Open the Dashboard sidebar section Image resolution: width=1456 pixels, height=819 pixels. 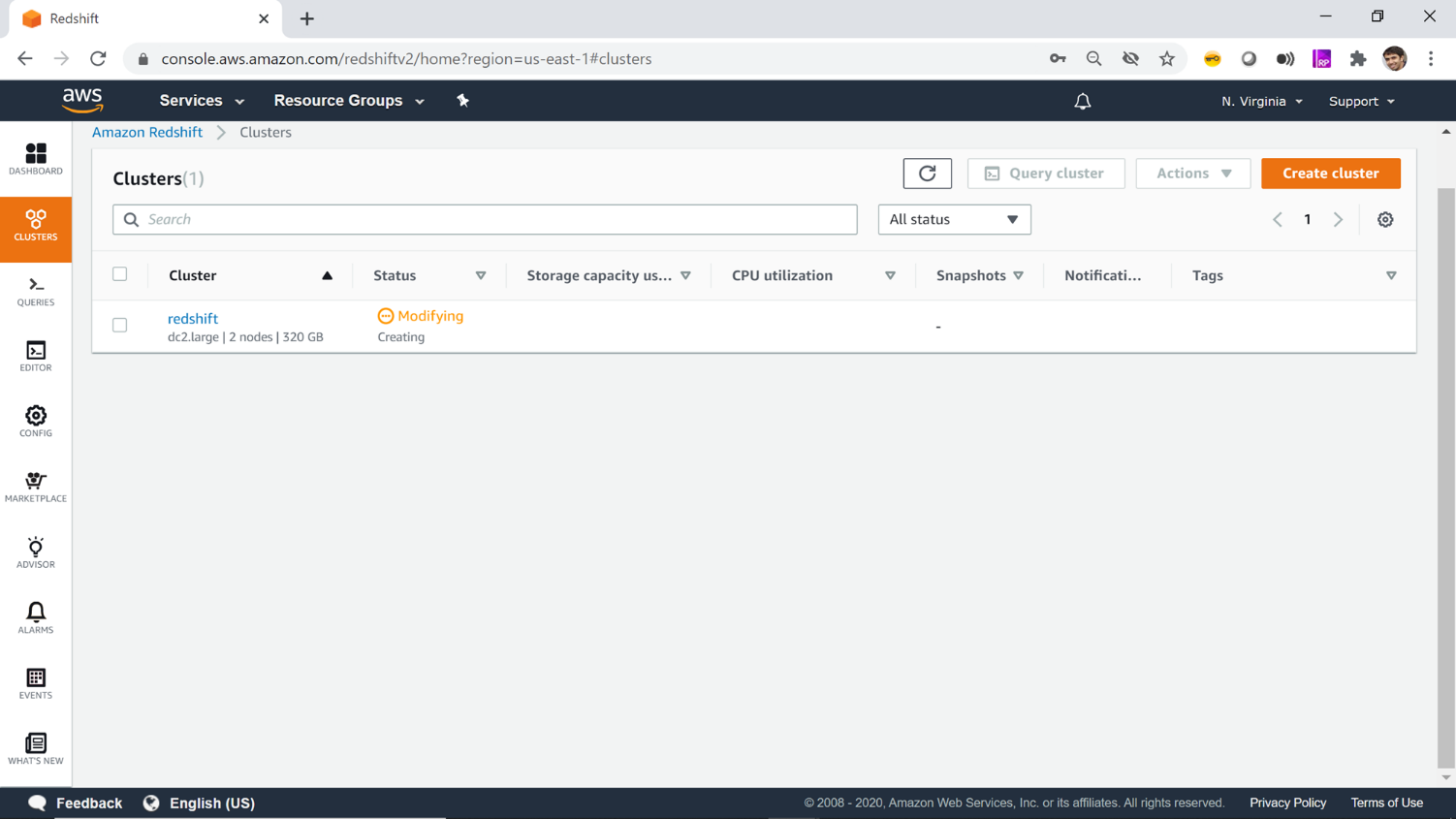pos(36,160)
